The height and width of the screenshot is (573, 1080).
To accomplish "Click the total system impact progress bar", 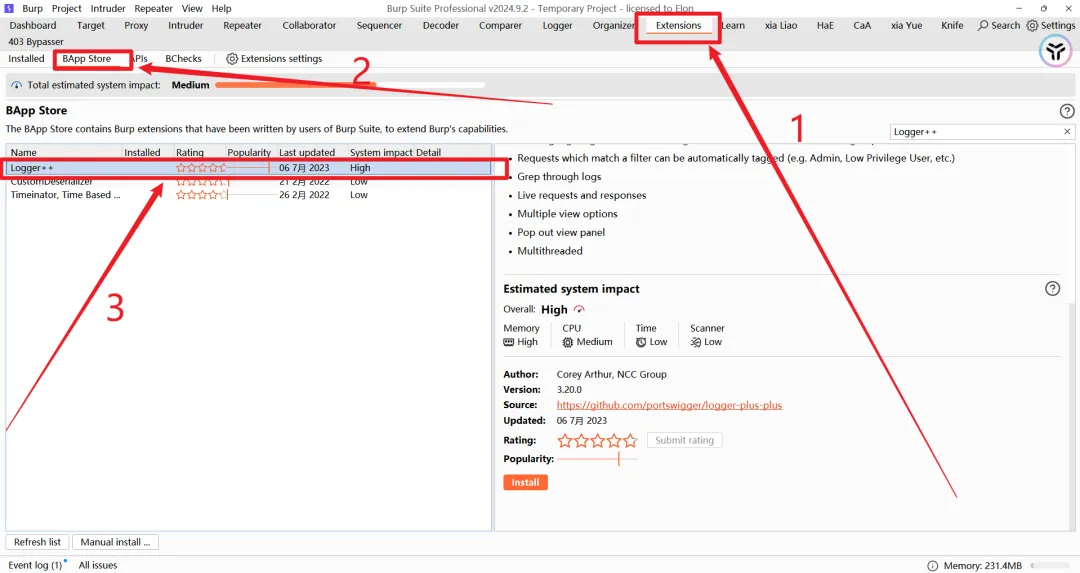I will pos(349,85).
